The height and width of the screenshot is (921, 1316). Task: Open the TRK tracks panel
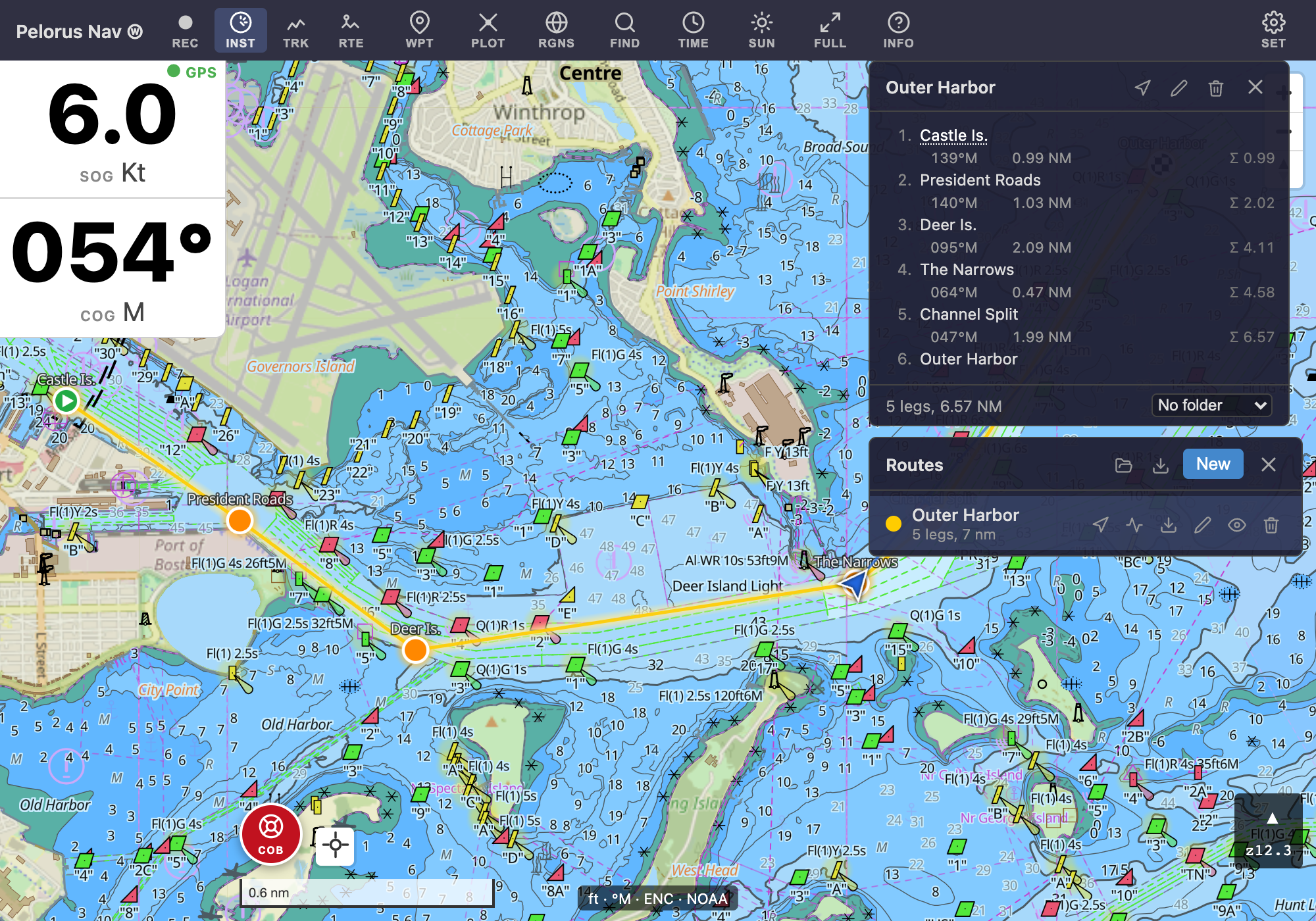pyautogui.click(x=295, y=30)
